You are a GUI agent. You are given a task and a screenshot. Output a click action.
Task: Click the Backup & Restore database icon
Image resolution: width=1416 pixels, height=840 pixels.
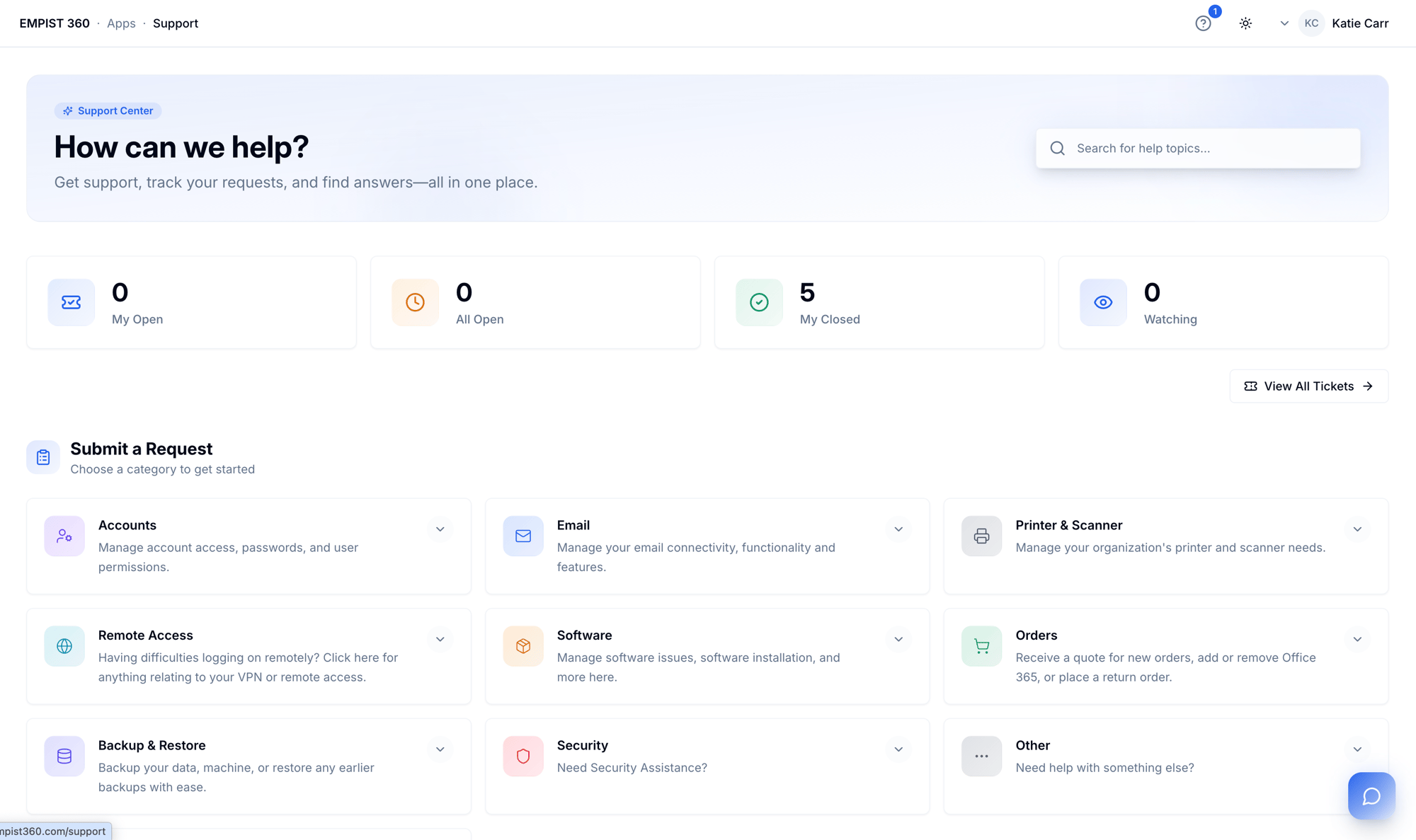(x=64, y=756)
